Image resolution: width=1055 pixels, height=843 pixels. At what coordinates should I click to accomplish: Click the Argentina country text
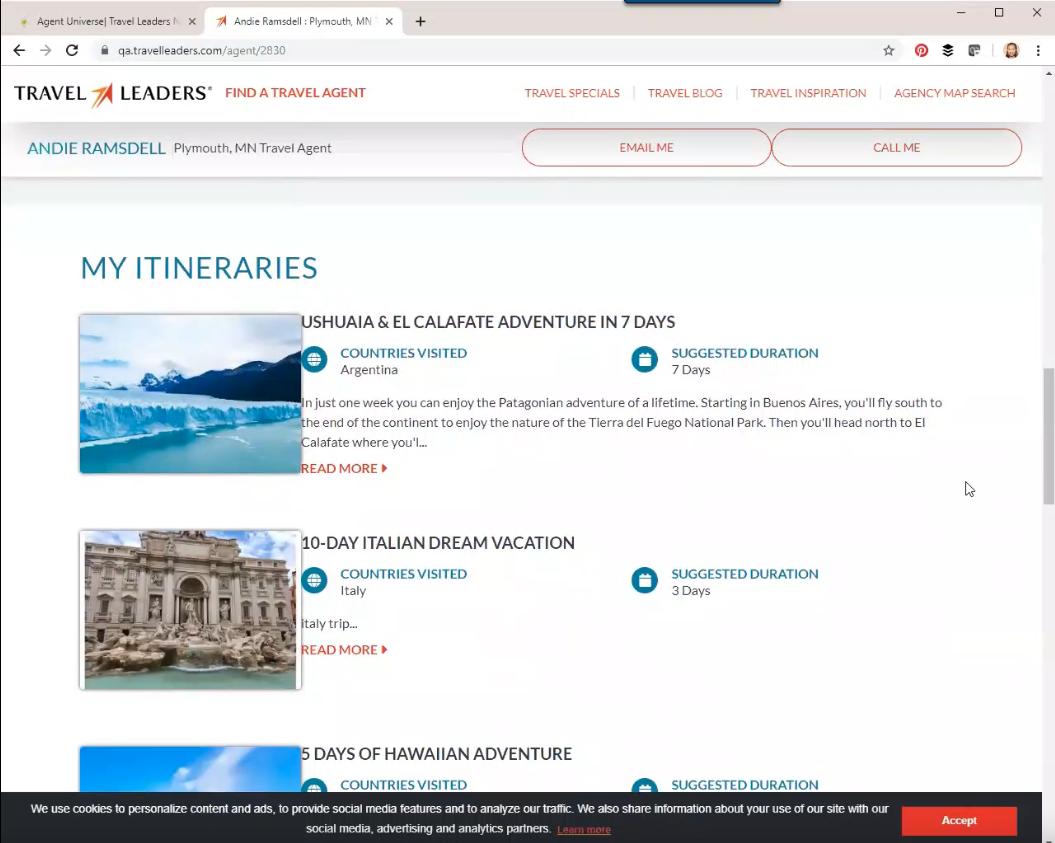tap(369, 369)
